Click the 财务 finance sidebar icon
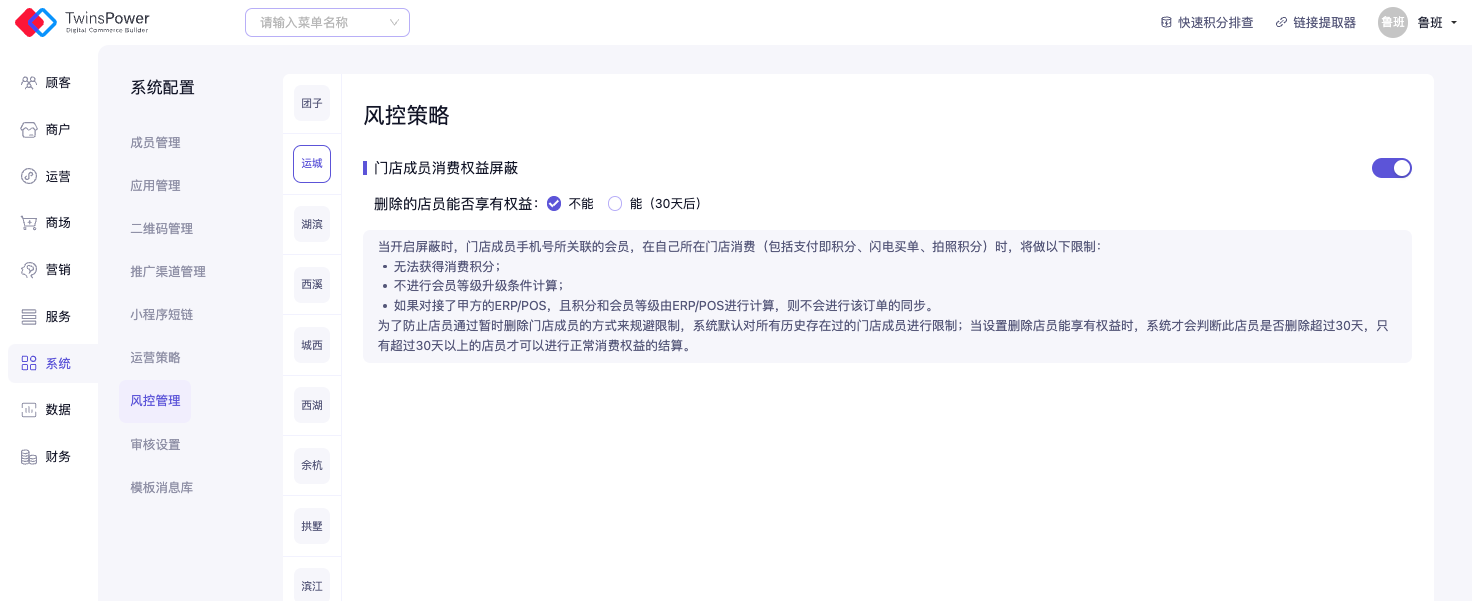 pyautogui.click(x=29, y=457)
